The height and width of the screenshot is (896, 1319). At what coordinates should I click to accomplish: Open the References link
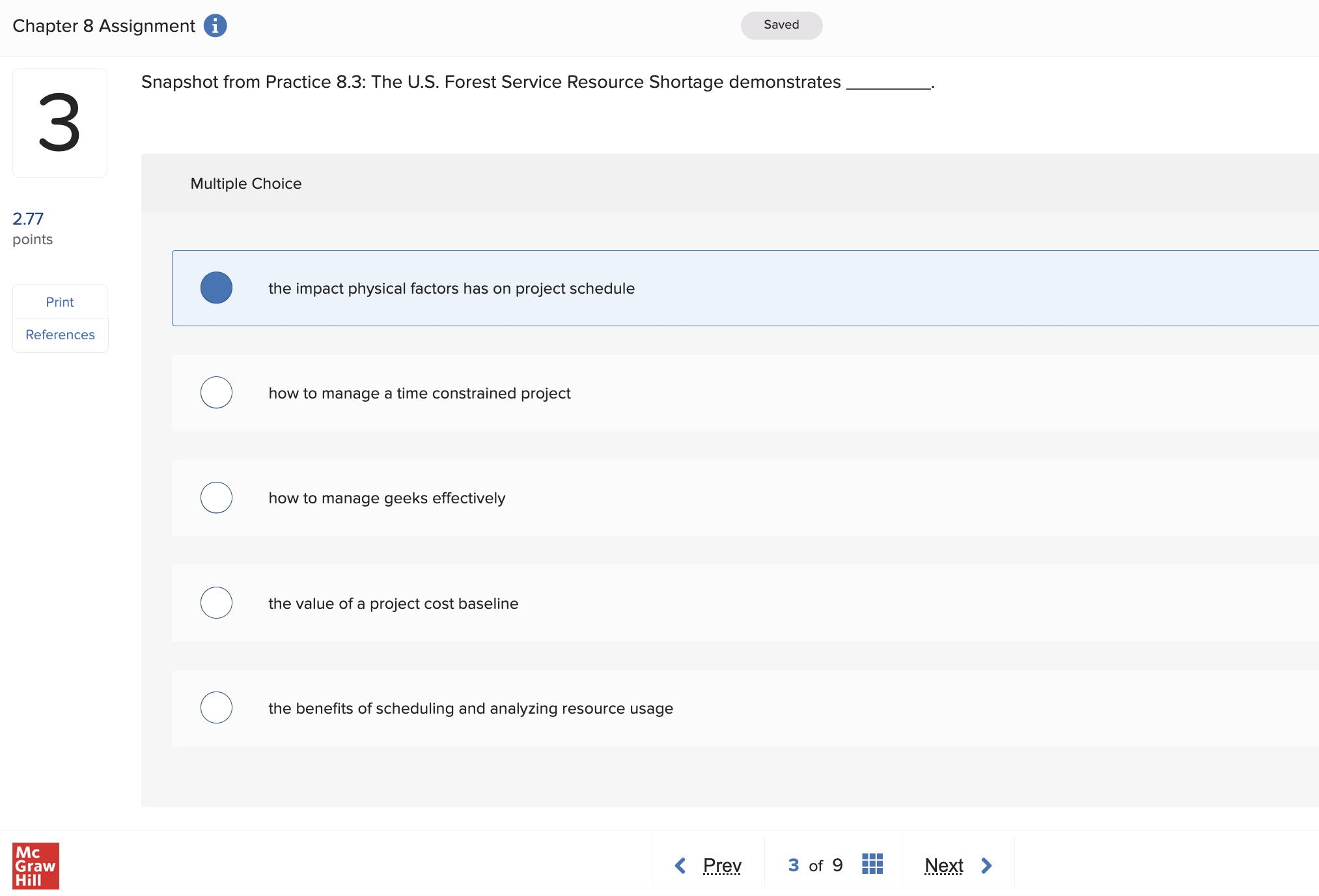tap(60, 335)
